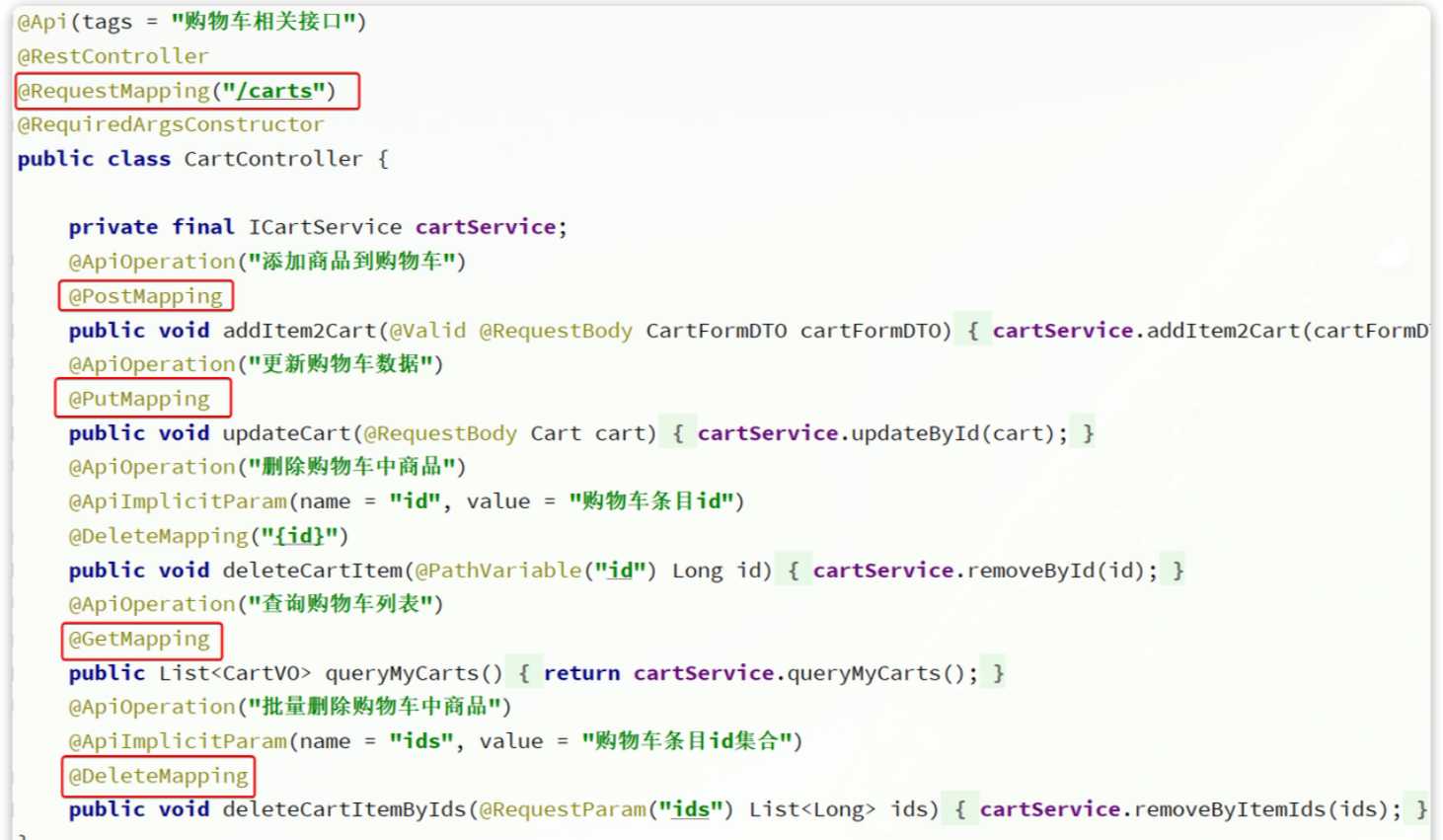Screen dimensions: 1443x840
Task: Expand the folded deleteCartItem method body
Action: click(793, 571)
